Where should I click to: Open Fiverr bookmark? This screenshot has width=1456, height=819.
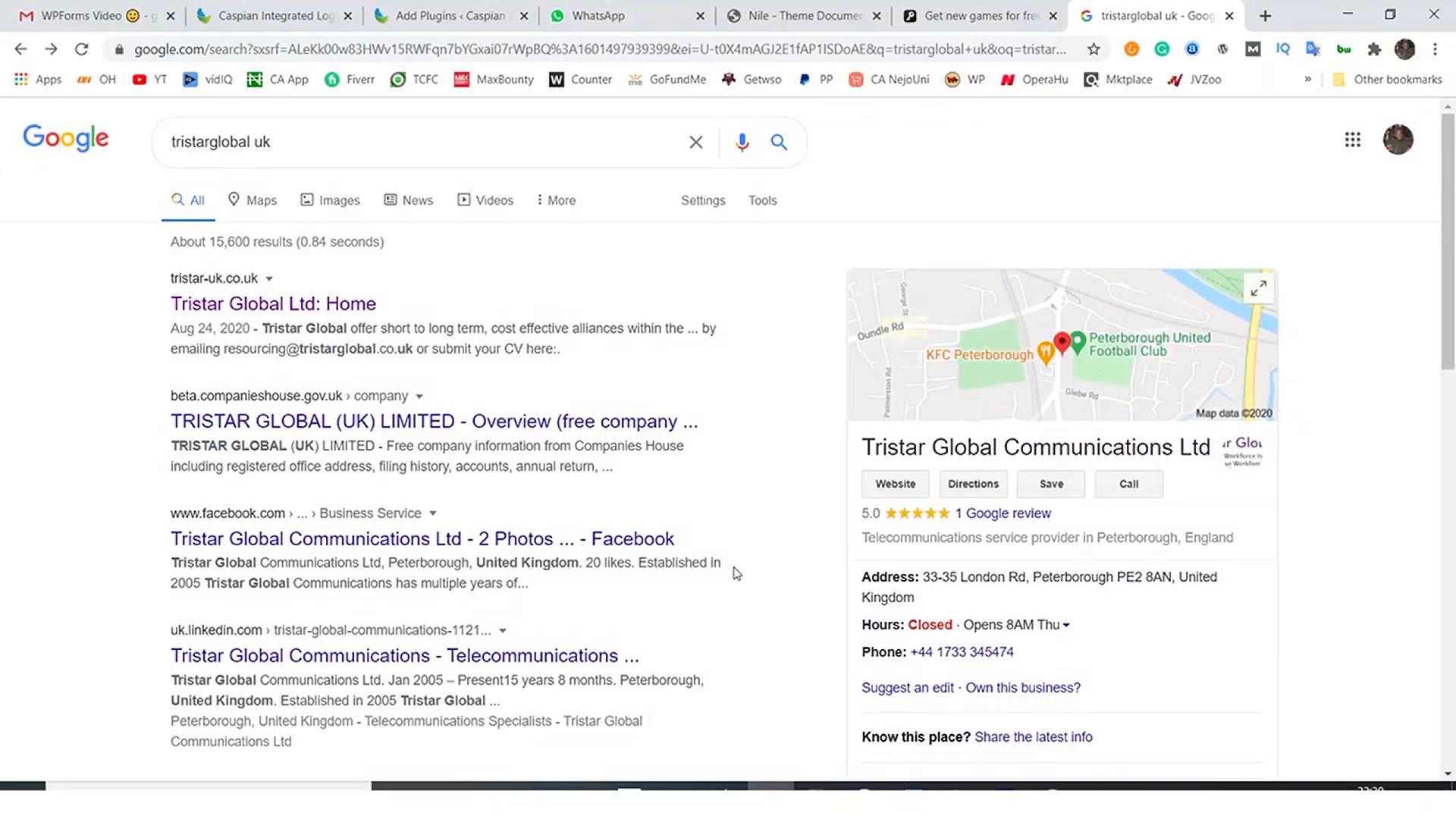350,80
